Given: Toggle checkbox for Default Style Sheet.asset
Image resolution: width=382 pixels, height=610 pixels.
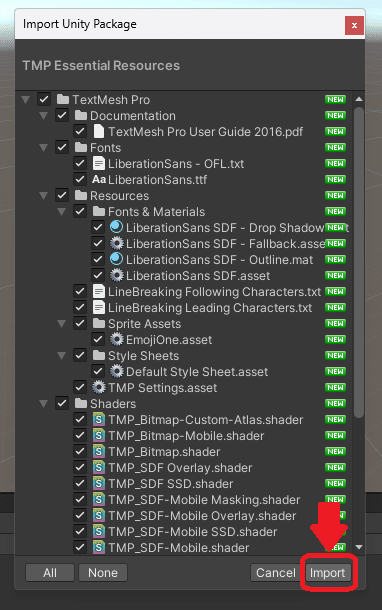Looking at the screenshot, I should 98,371.
